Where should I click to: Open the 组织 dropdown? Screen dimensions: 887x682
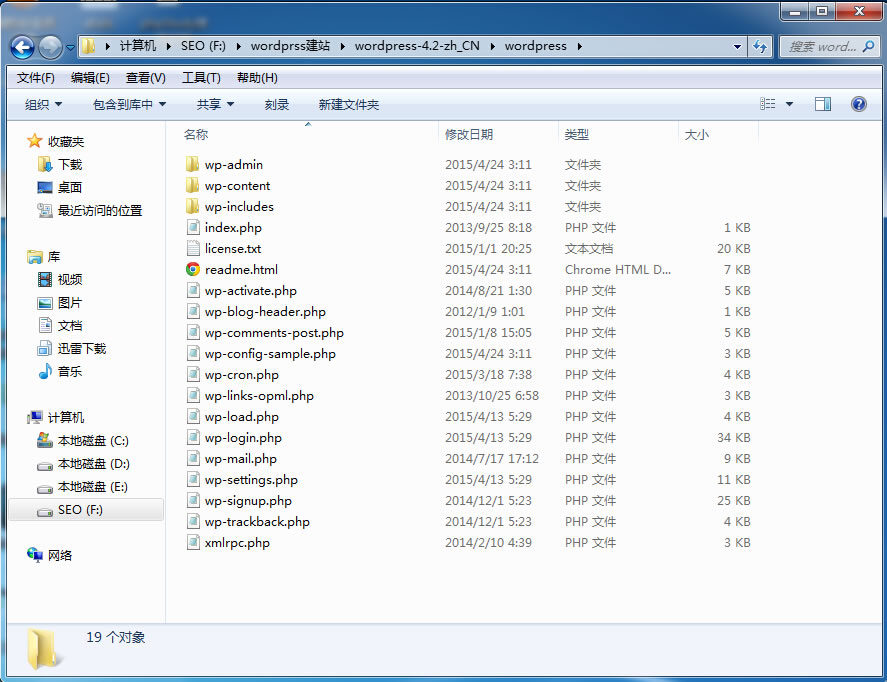(43, 105)
